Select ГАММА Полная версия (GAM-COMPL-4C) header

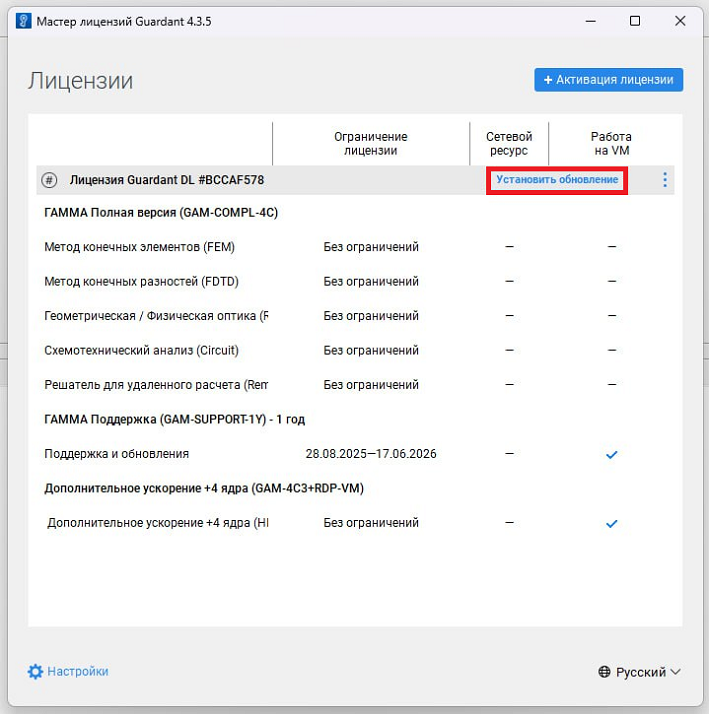161,213
